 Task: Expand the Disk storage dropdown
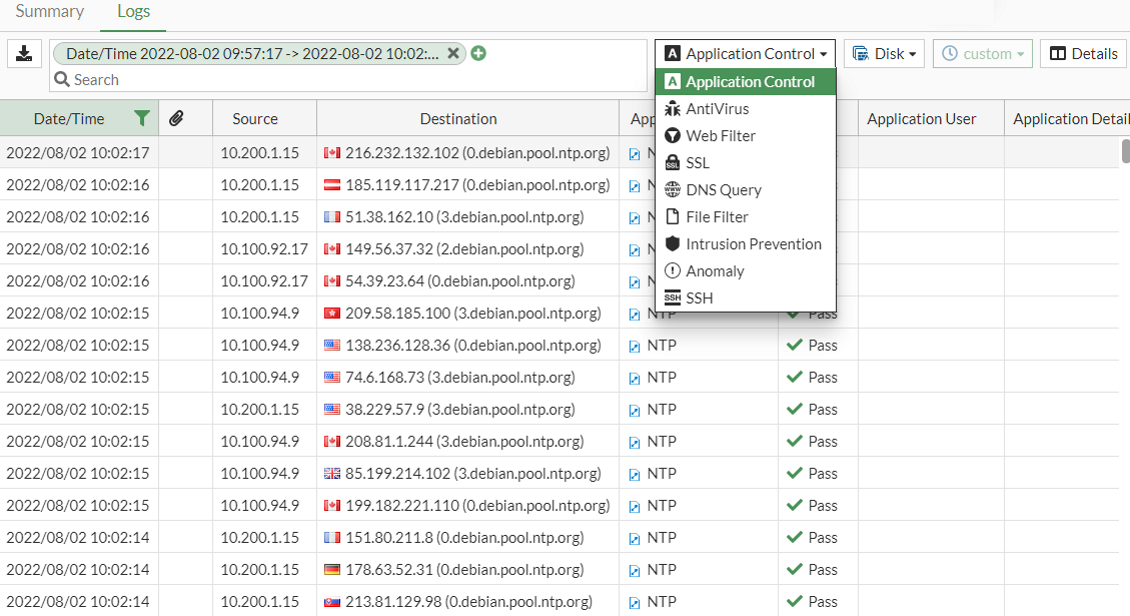pos(884,53)
